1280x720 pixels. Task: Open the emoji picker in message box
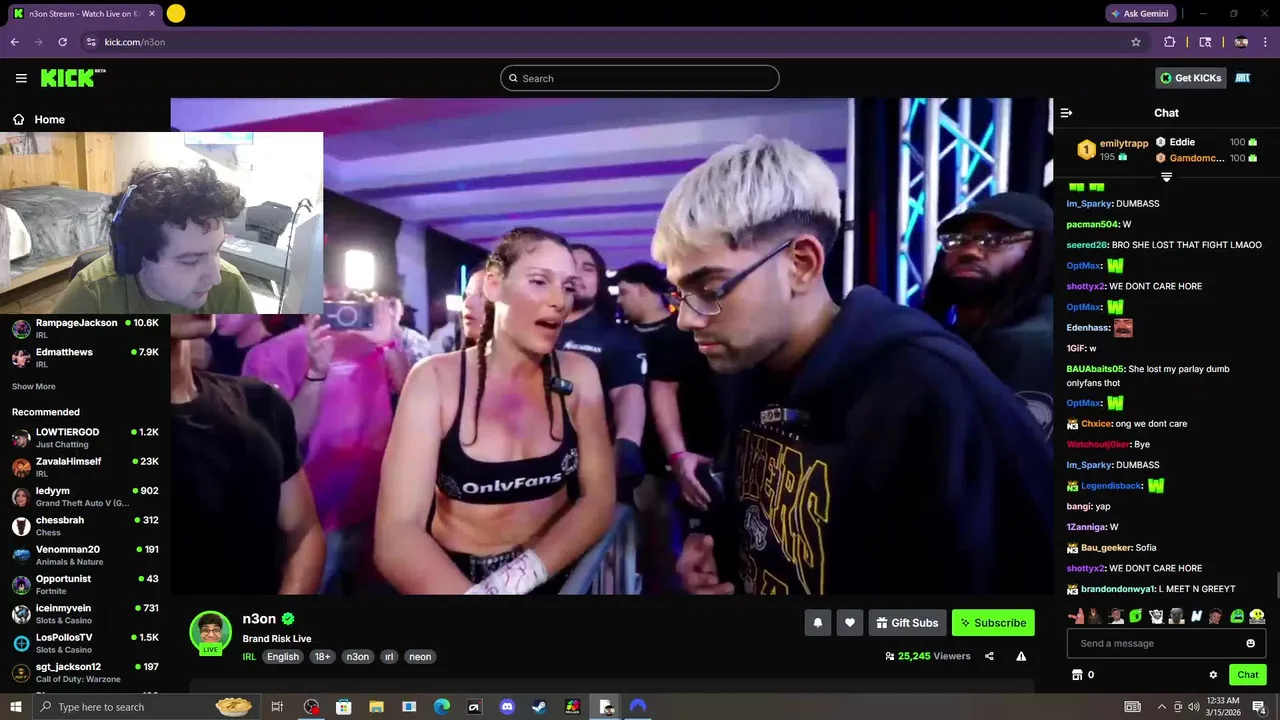pos(1250,643)
